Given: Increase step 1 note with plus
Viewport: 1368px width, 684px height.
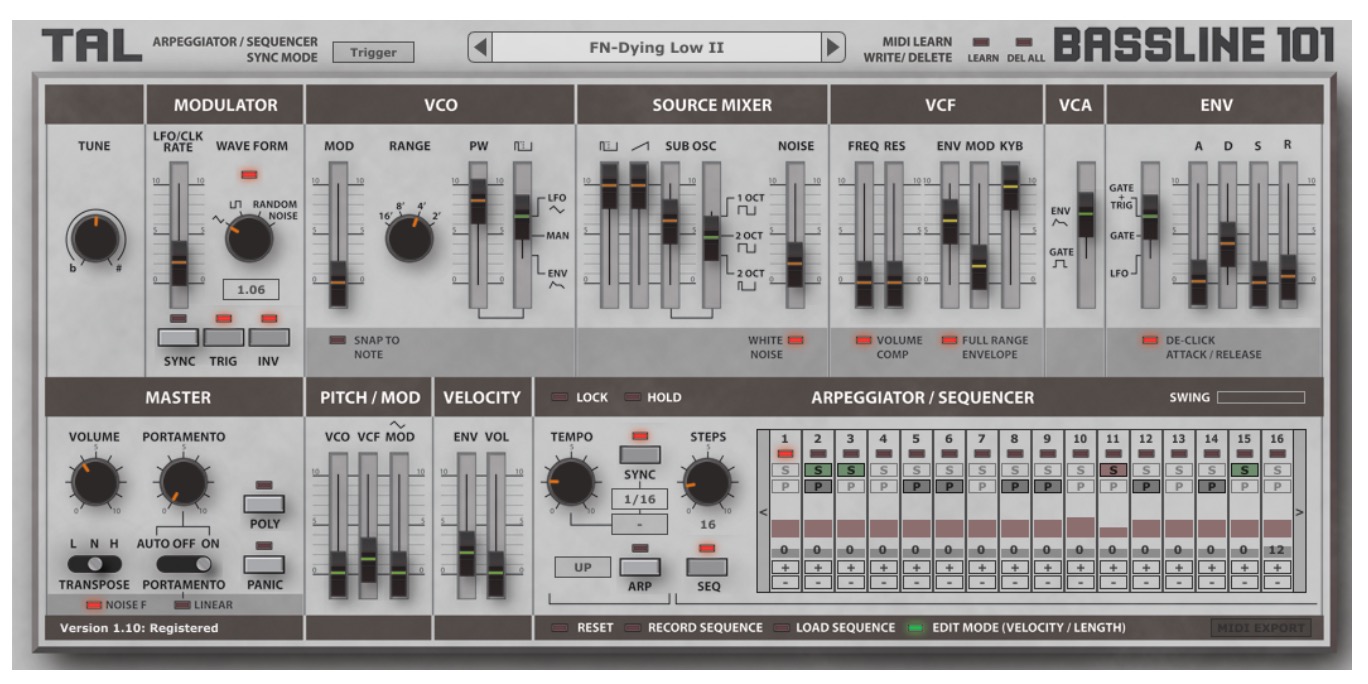Looking at the screenshot, I should pos(787,567).
